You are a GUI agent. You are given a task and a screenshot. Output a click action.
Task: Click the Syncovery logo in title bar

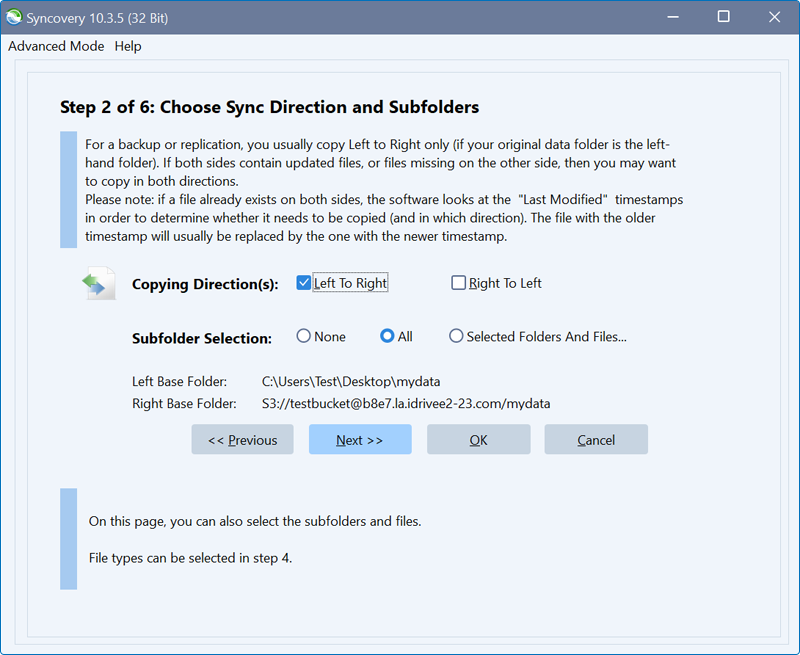coord(14,17)
